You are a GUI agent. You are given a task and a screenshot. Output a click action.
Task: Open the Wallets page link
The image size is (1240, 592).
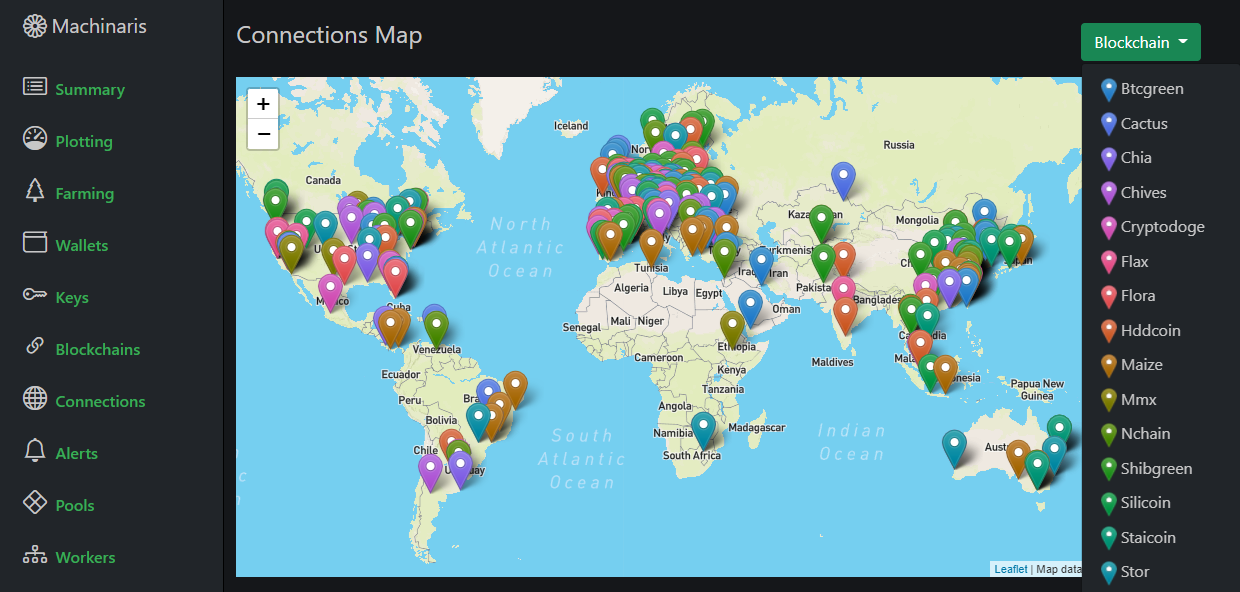82,245
